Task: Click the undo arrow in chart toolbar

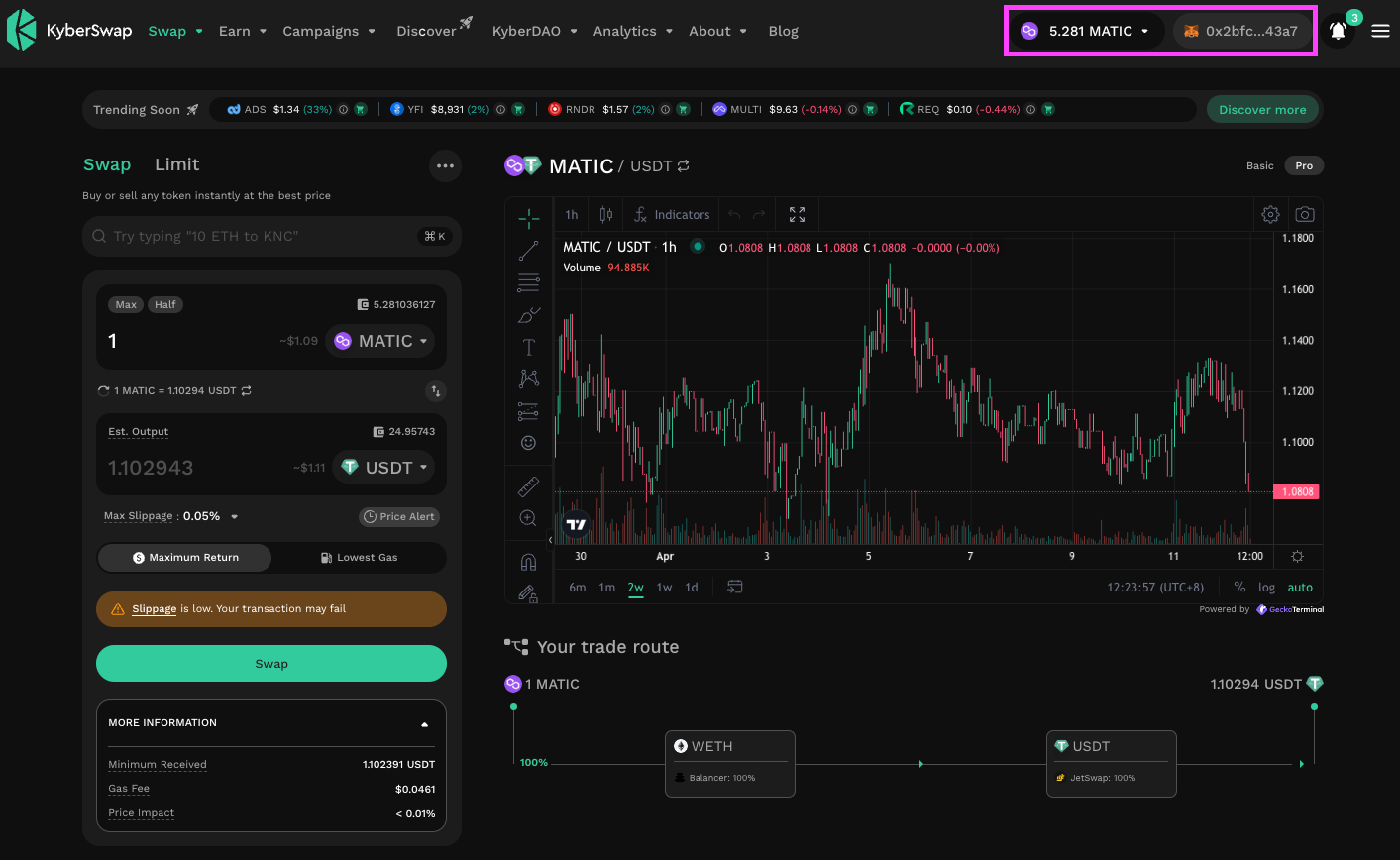Action: point(734,214)
